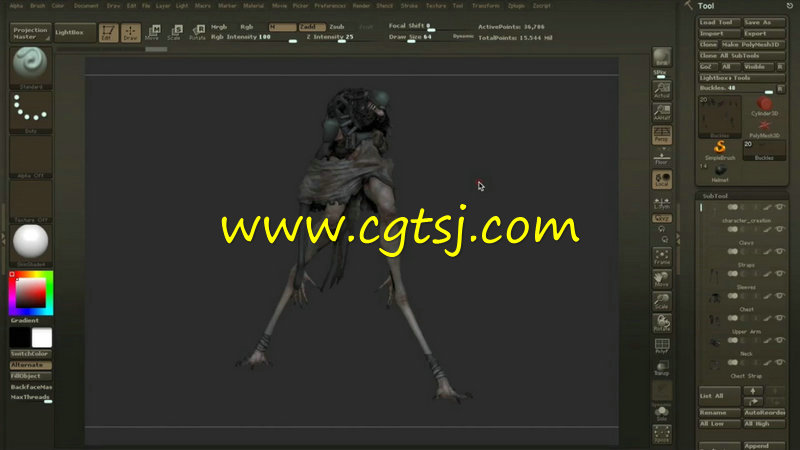
Task: Open the Projection Master panel
Action: [x=30, y=33]
